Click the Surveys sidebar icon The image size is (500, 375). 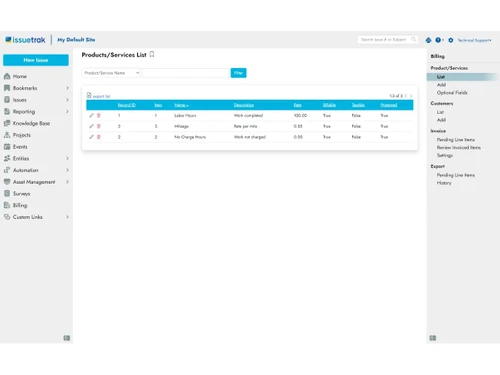pyautogui.click(x=7, y=193)
